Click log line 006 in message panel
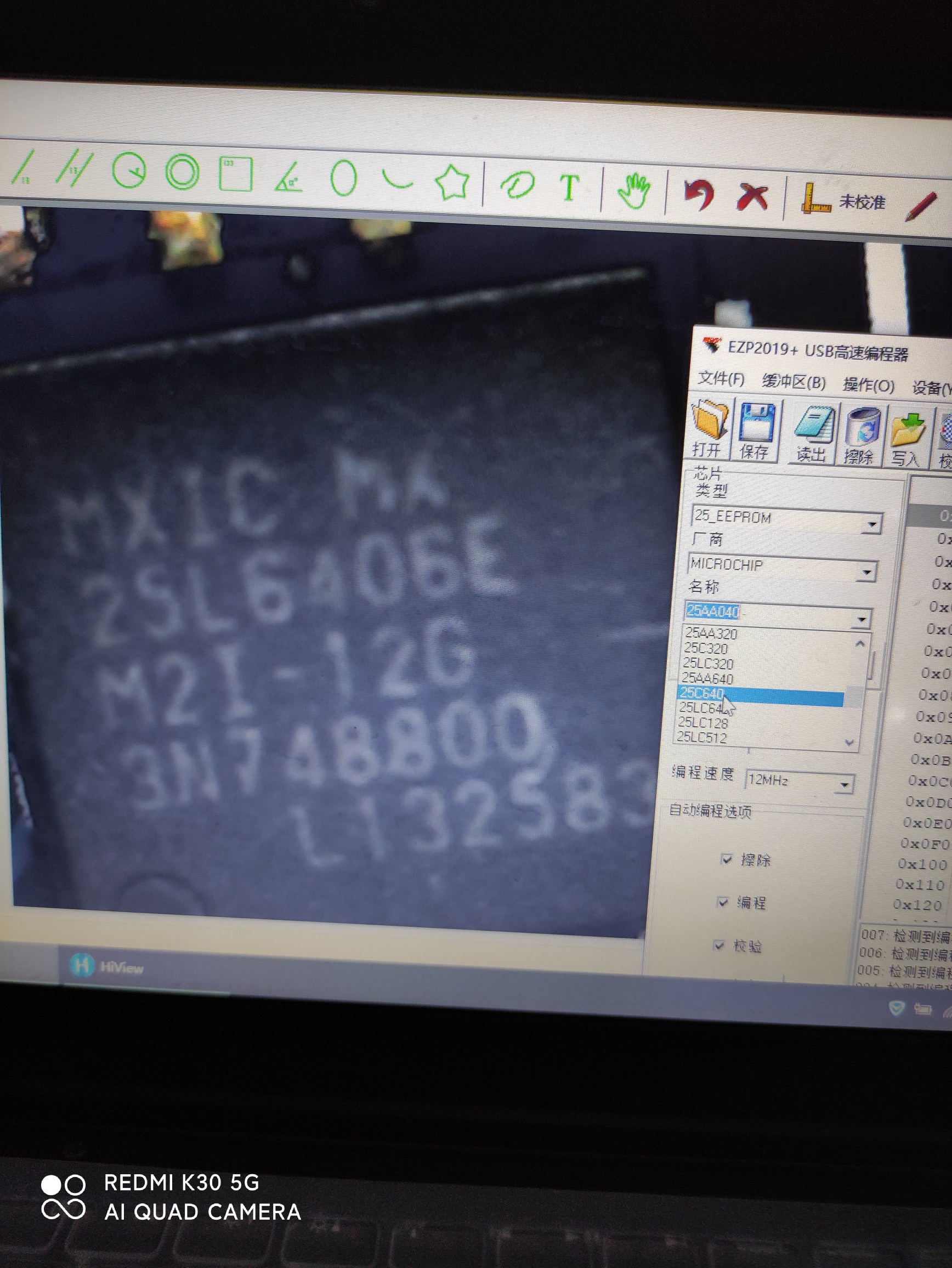 point(904,954)
